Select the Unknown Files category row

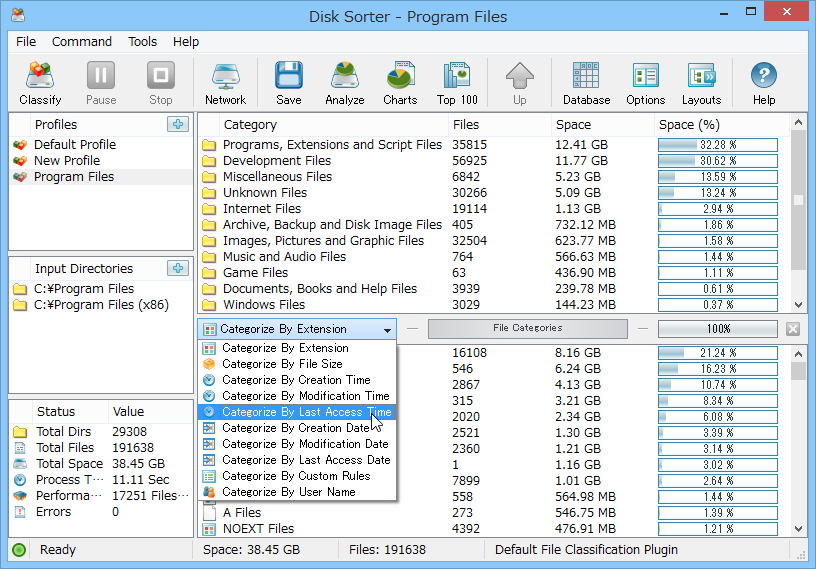coord(494,193)
